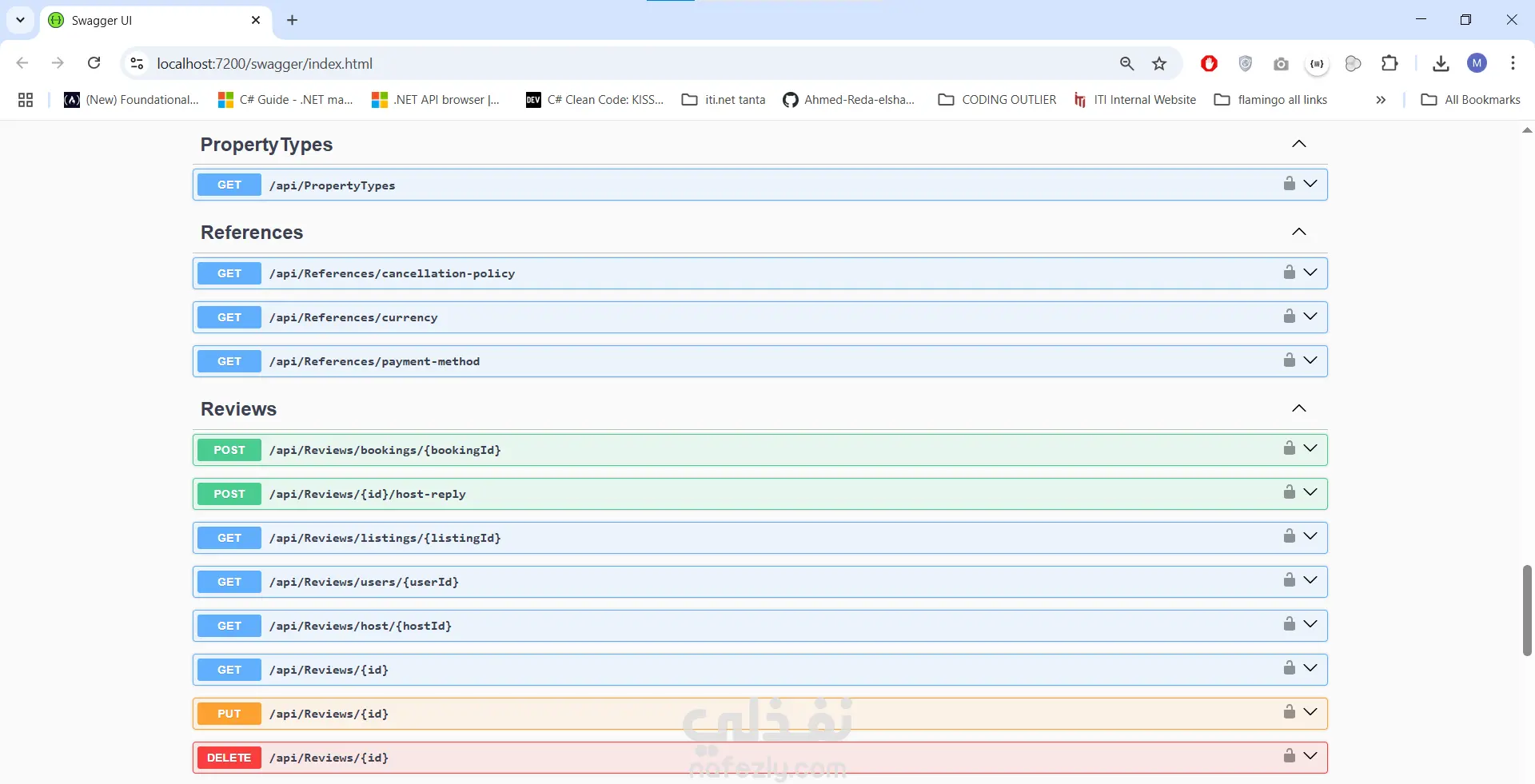The height and width of the screenshot is (784, 1535).
Task: Collapse the PropertyTypes section
Action: click(x=1299, y=144)
